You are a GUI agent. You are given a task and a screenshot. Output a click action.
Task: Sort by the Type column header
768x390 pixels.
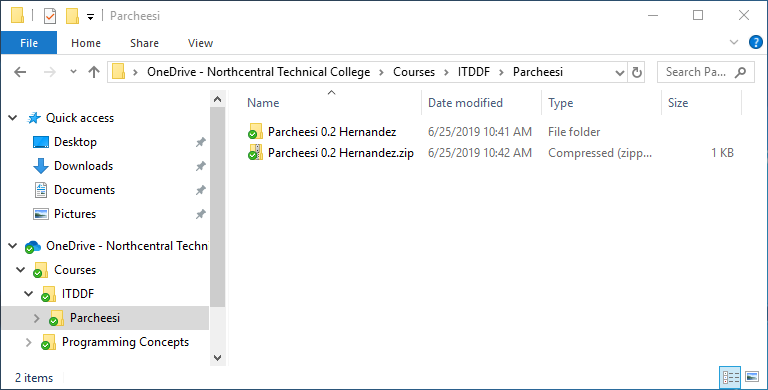(561, 103)
